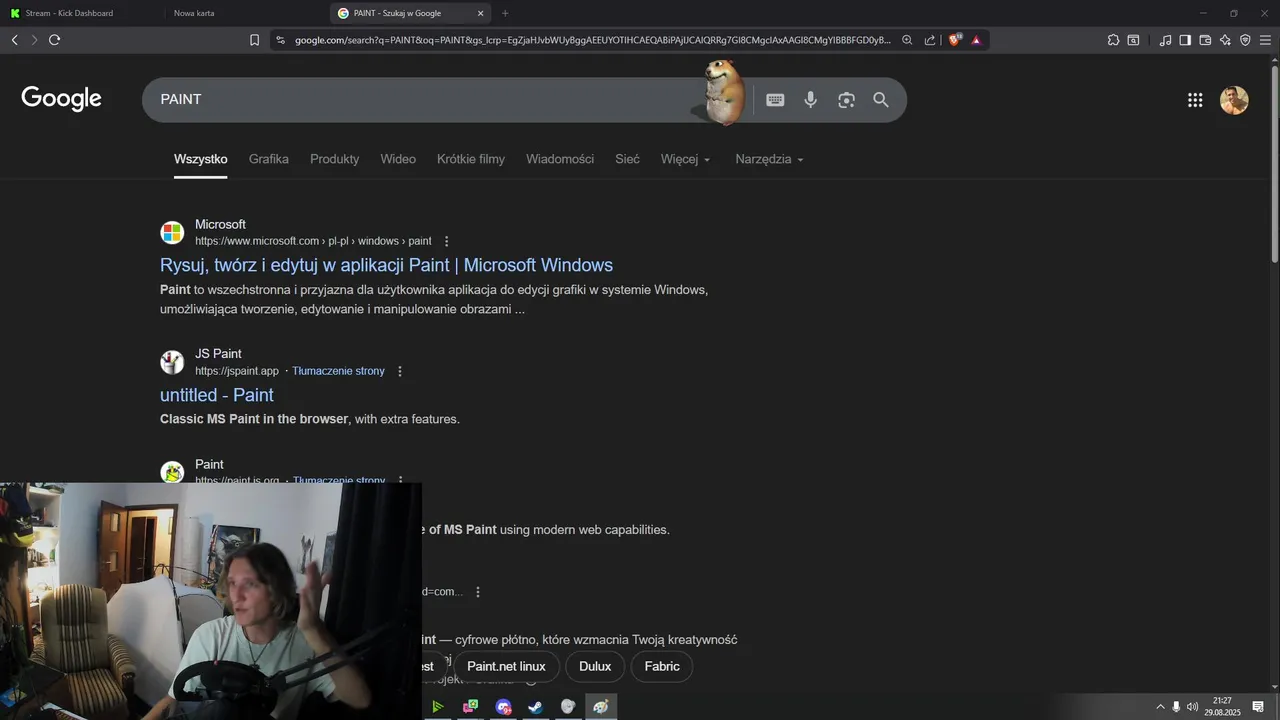Viewport: 1280px width, 720px height.
Task: Open 'Rysuj, twórz i edytuj w aplikacji Paint' link
Action: (x=386, y=265)
